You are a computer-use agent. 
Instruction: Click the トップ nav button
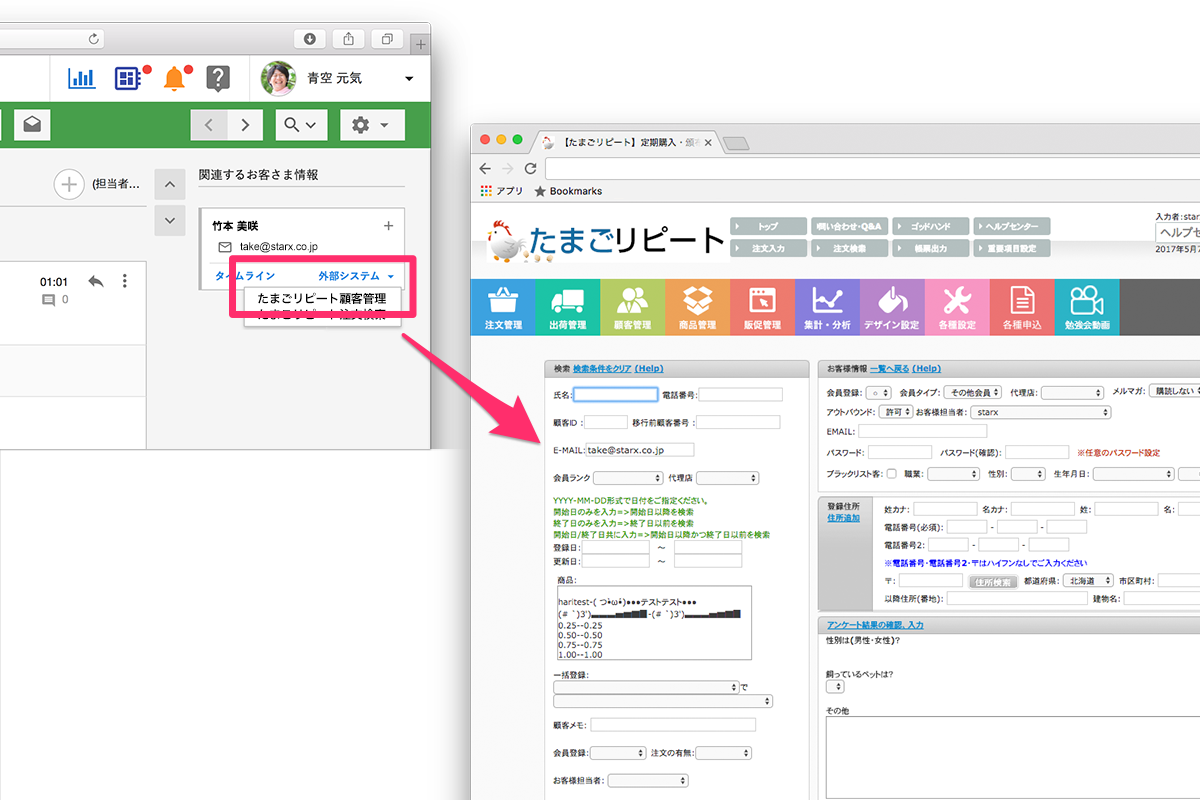[x=768, y=226]
